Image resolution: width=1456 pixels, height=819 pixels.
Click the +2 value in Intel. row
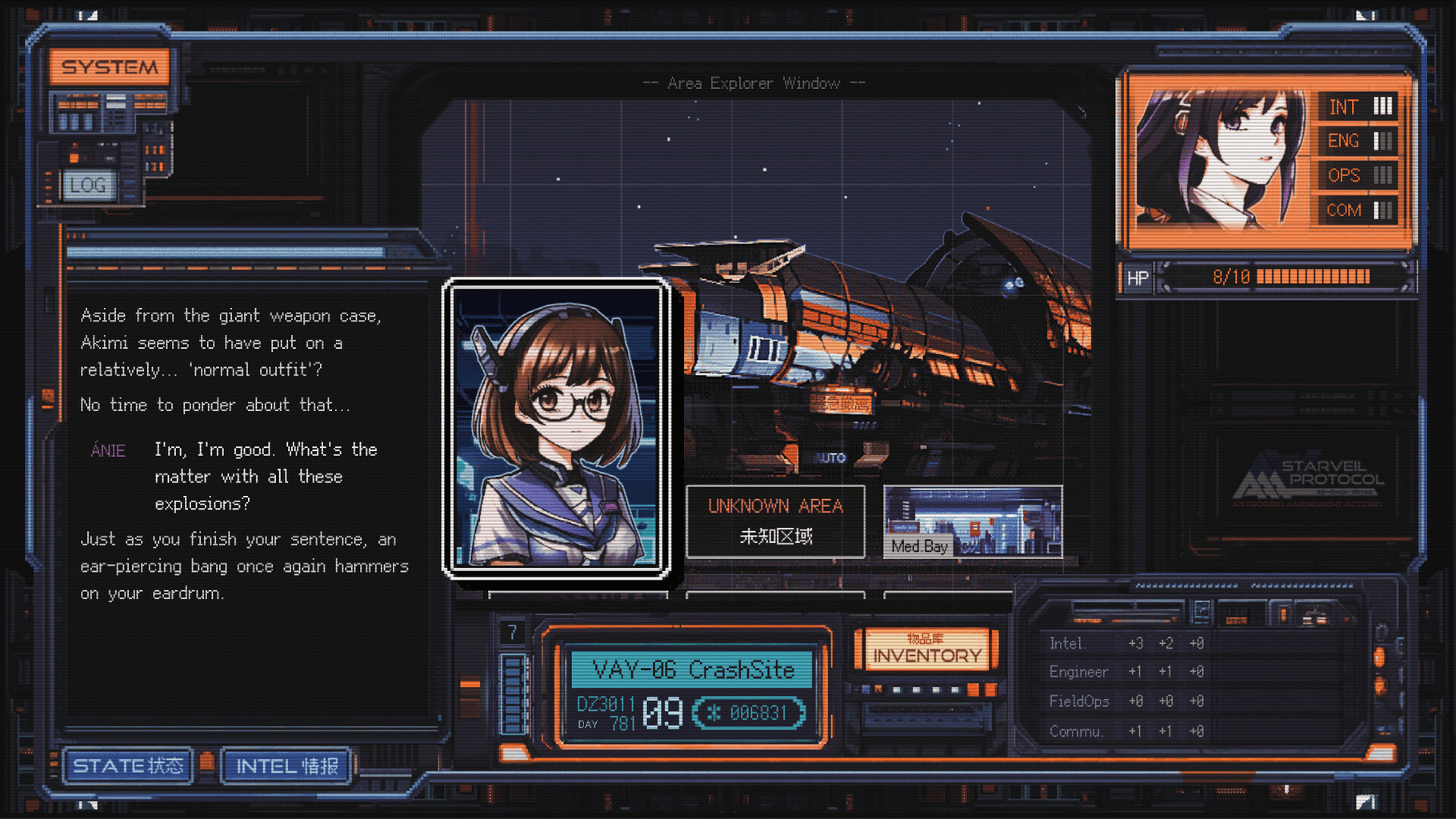(1166, 643)
